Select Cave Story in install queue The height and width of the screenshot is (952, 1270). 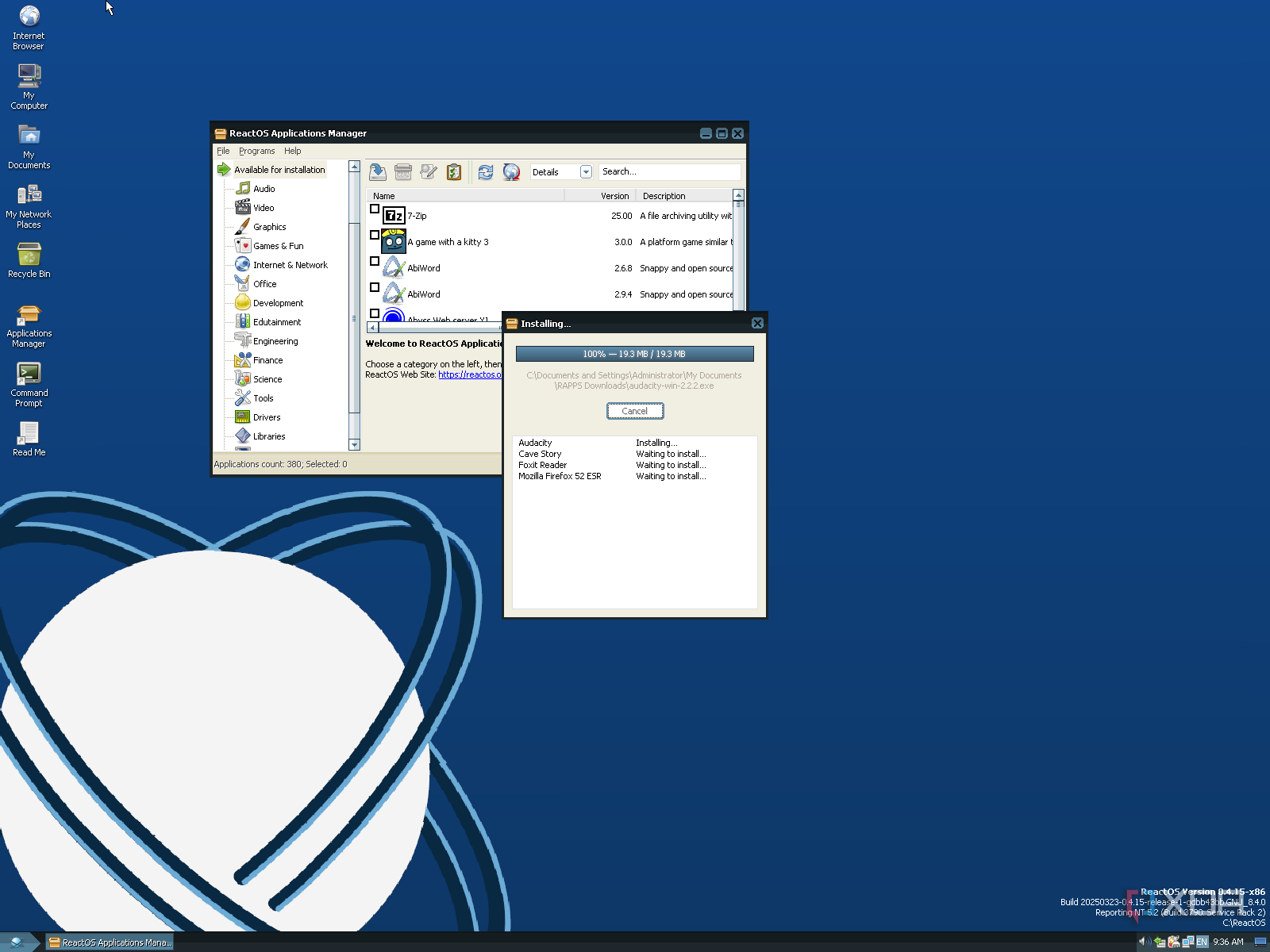540,454
